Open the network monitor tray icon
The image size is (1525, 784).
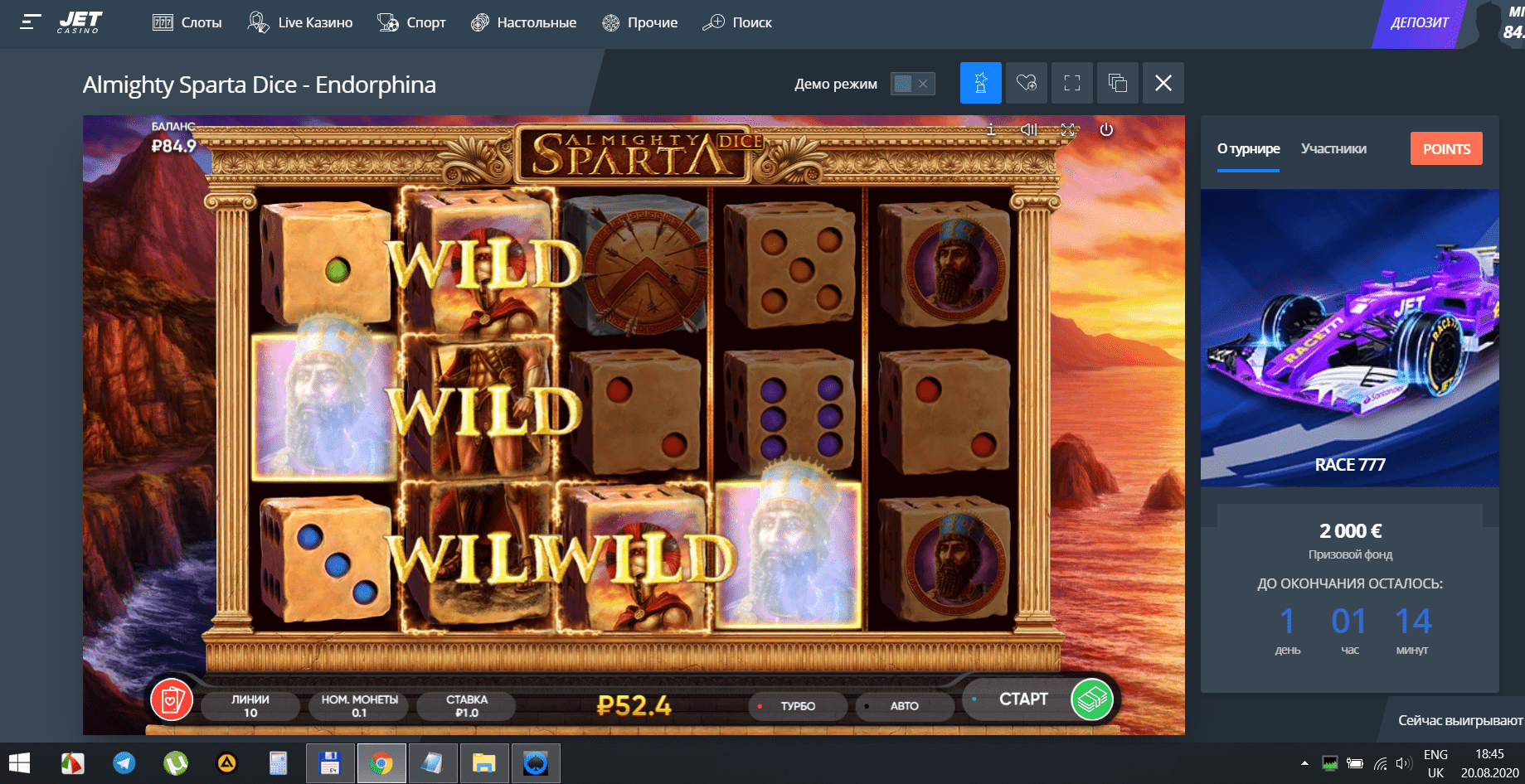click(x=1330, y=763)
